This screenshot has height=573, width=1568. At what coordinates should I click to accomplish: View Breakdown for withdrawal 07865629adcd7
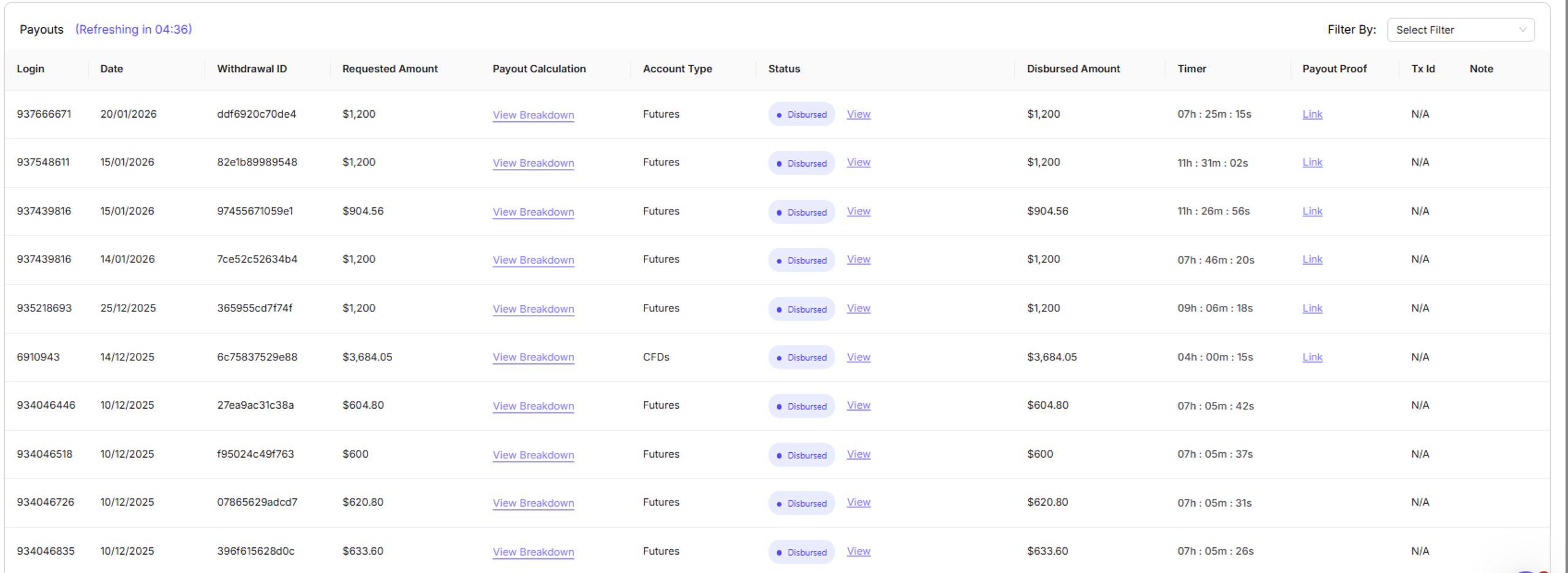(533, 503)
